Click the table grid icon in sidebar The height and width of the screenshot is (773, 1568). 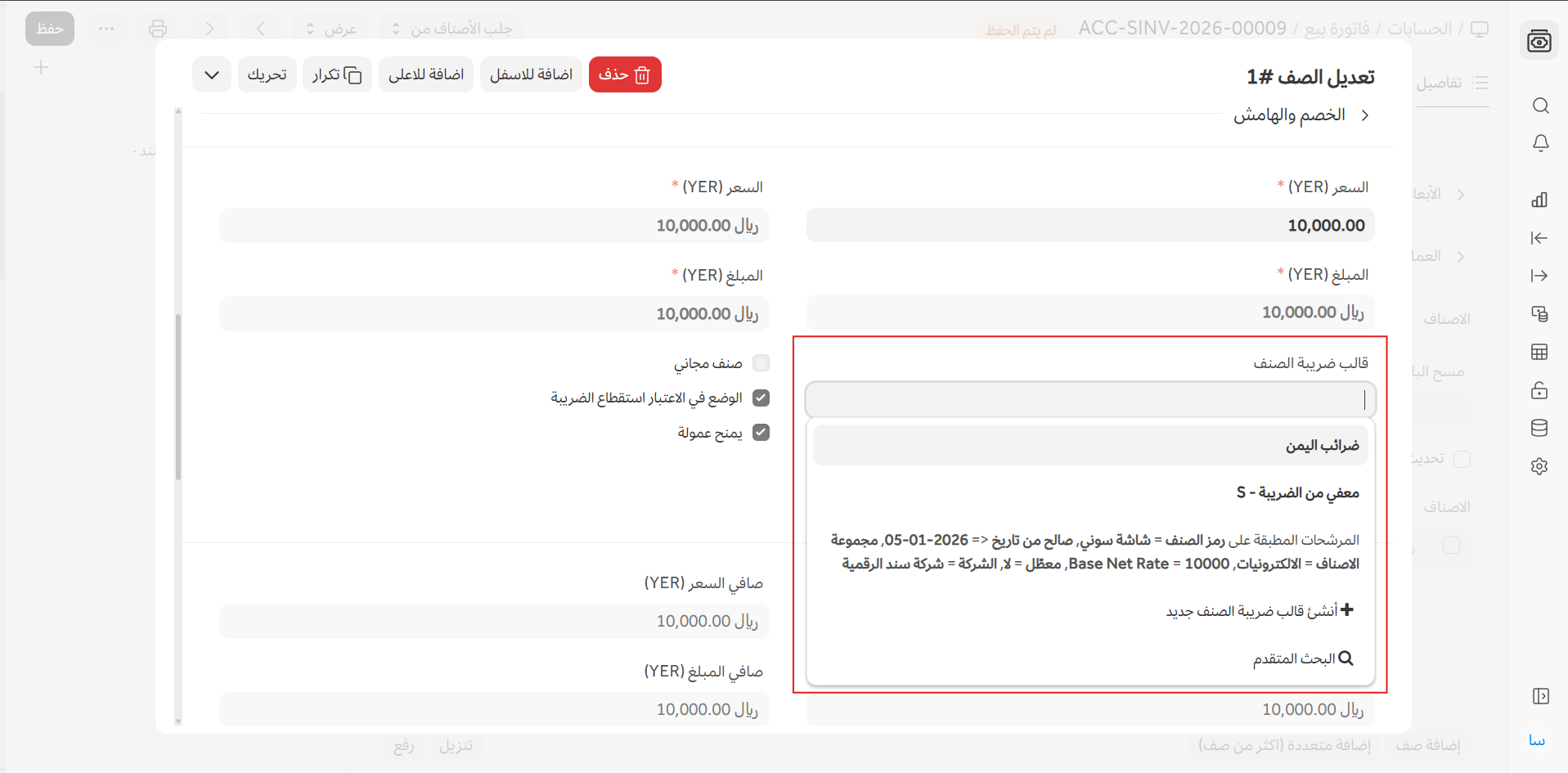point(1539,353)
